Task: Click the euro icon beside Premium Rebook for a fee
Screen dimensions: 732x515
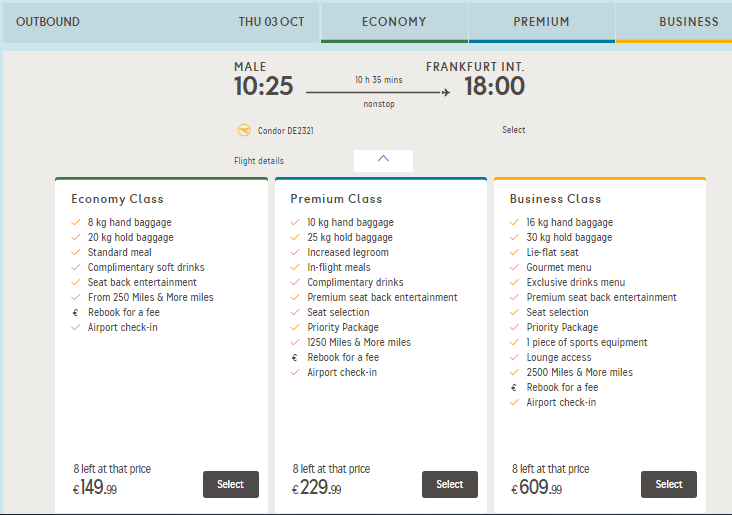Action: click(295, 358)
